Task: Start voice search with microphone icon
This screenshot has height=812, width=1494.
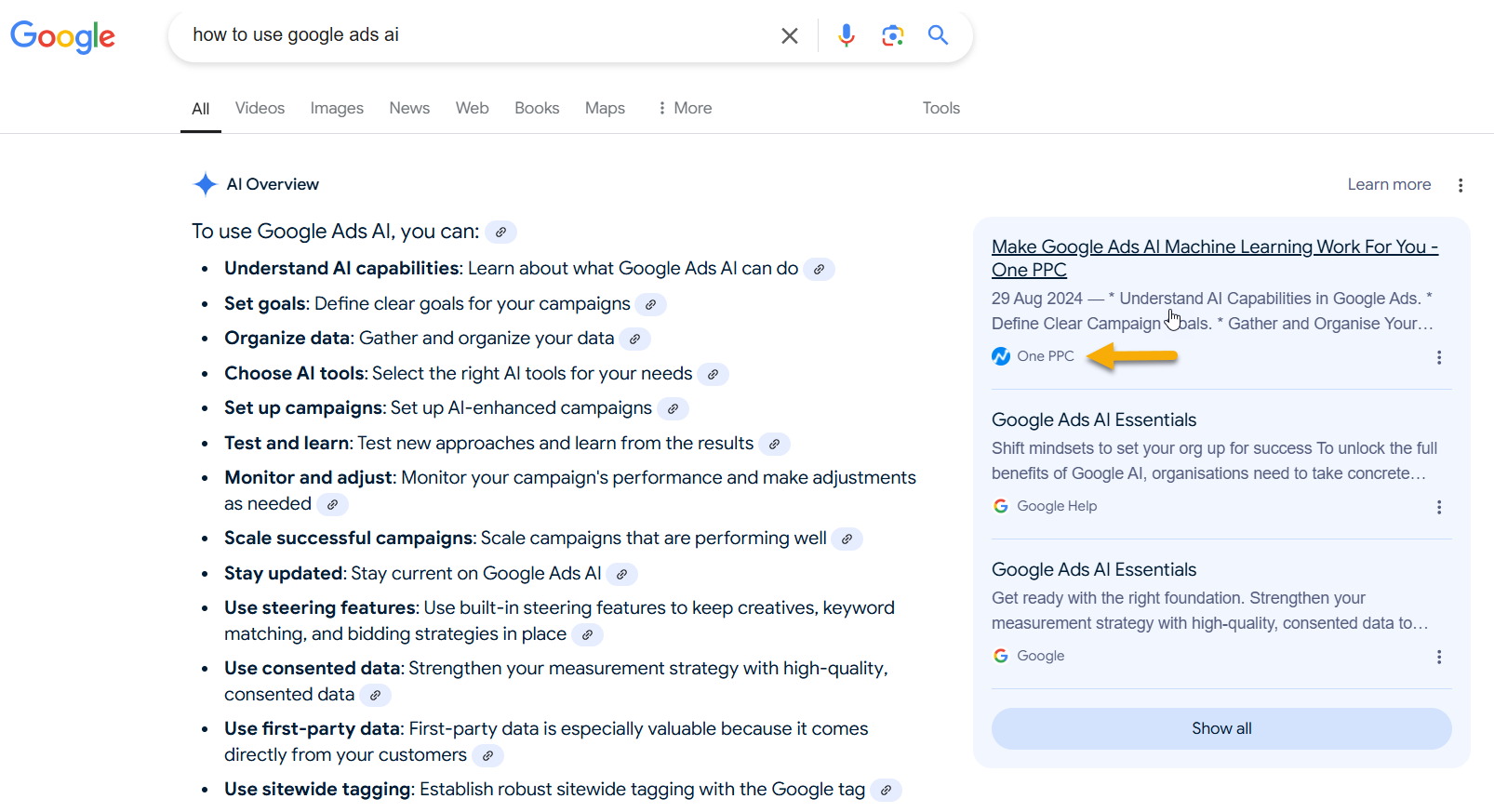Action: 846,35
